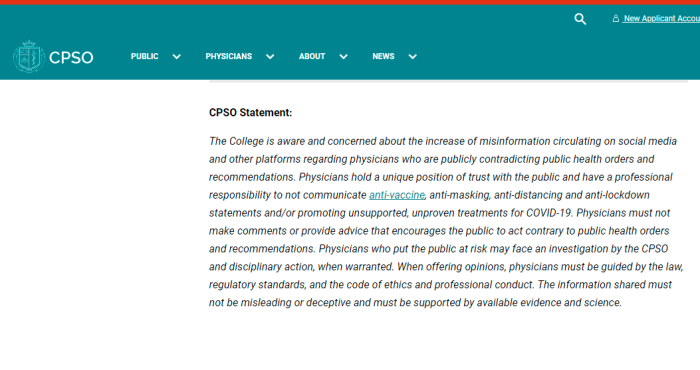The width and height of the screenshot is (700, 370).
Task: Click the CPSO wordmark text
Action: point(71,57)
